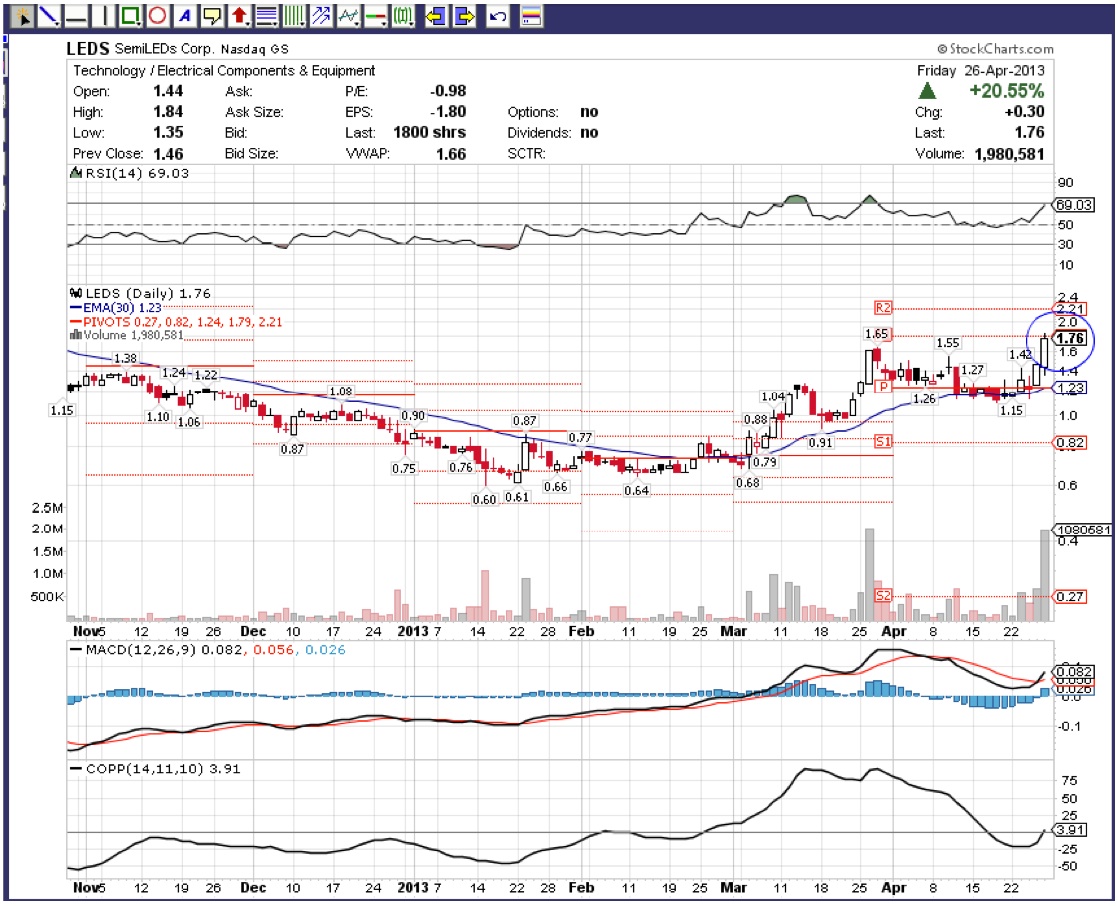Click the Prev Close value 1.46

pyautogui.click(x=168, y=153)
